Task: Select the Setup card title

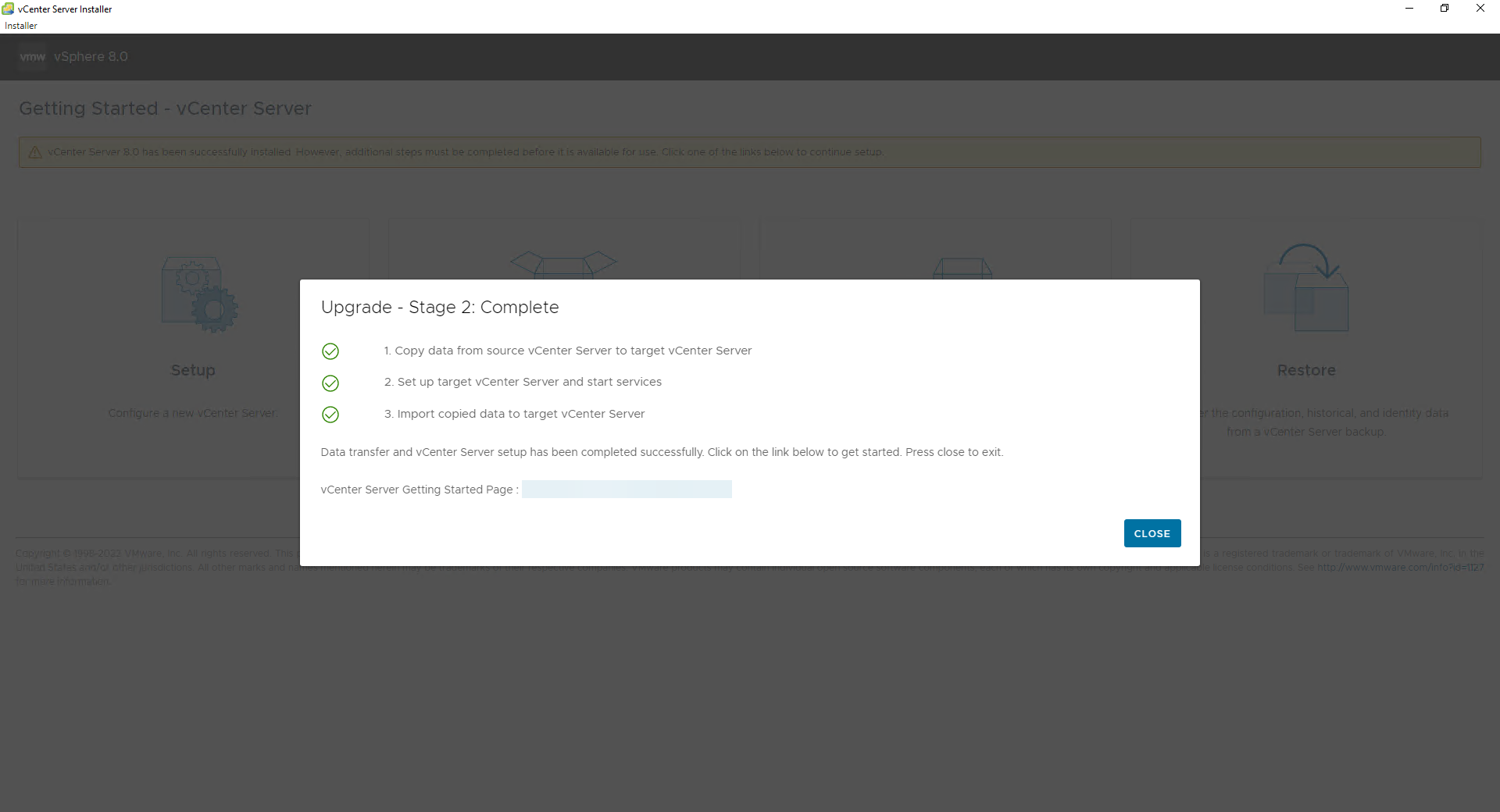Action: (x=193, y=370)
